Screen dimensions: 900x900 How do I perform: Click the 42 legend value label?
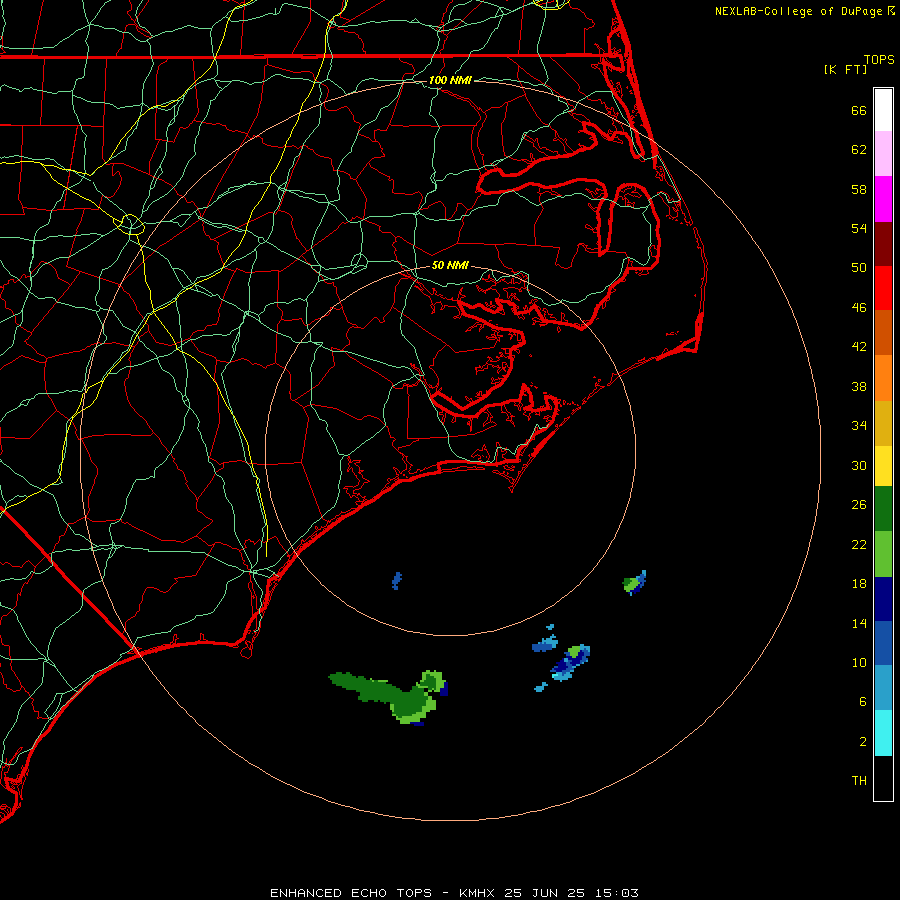(x=859, y=347)
